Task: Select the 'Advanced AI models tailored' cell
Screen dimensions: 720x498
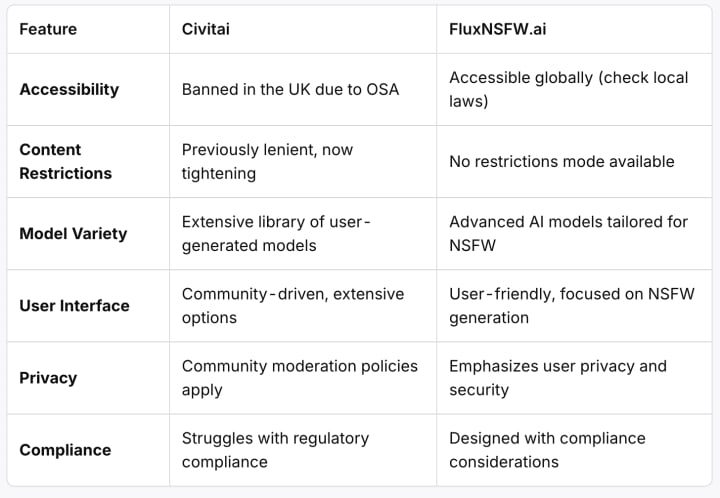Action: tap(568, 233)
